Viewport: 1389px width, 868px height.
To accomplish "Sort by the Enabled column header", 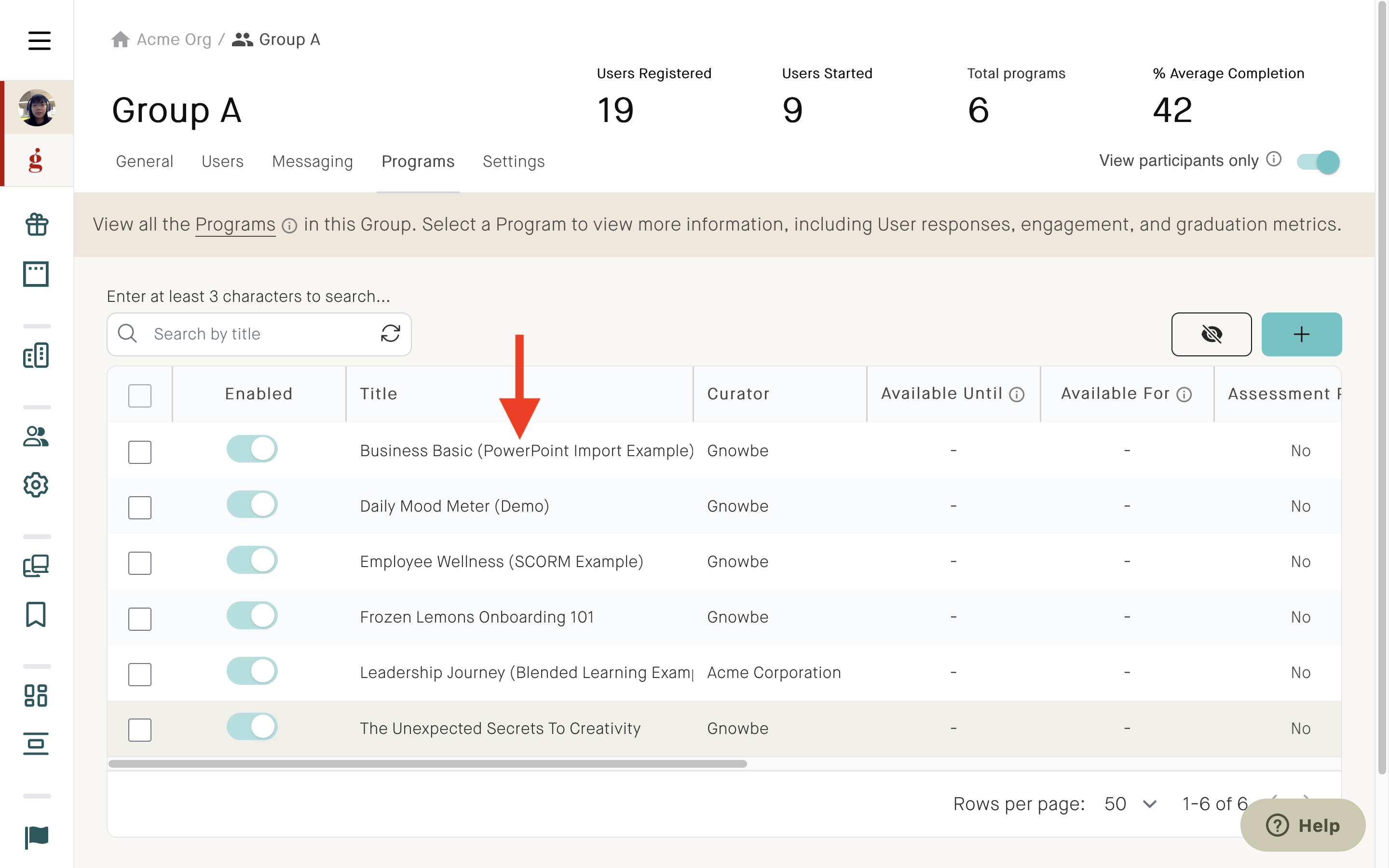I will point(259,394).
